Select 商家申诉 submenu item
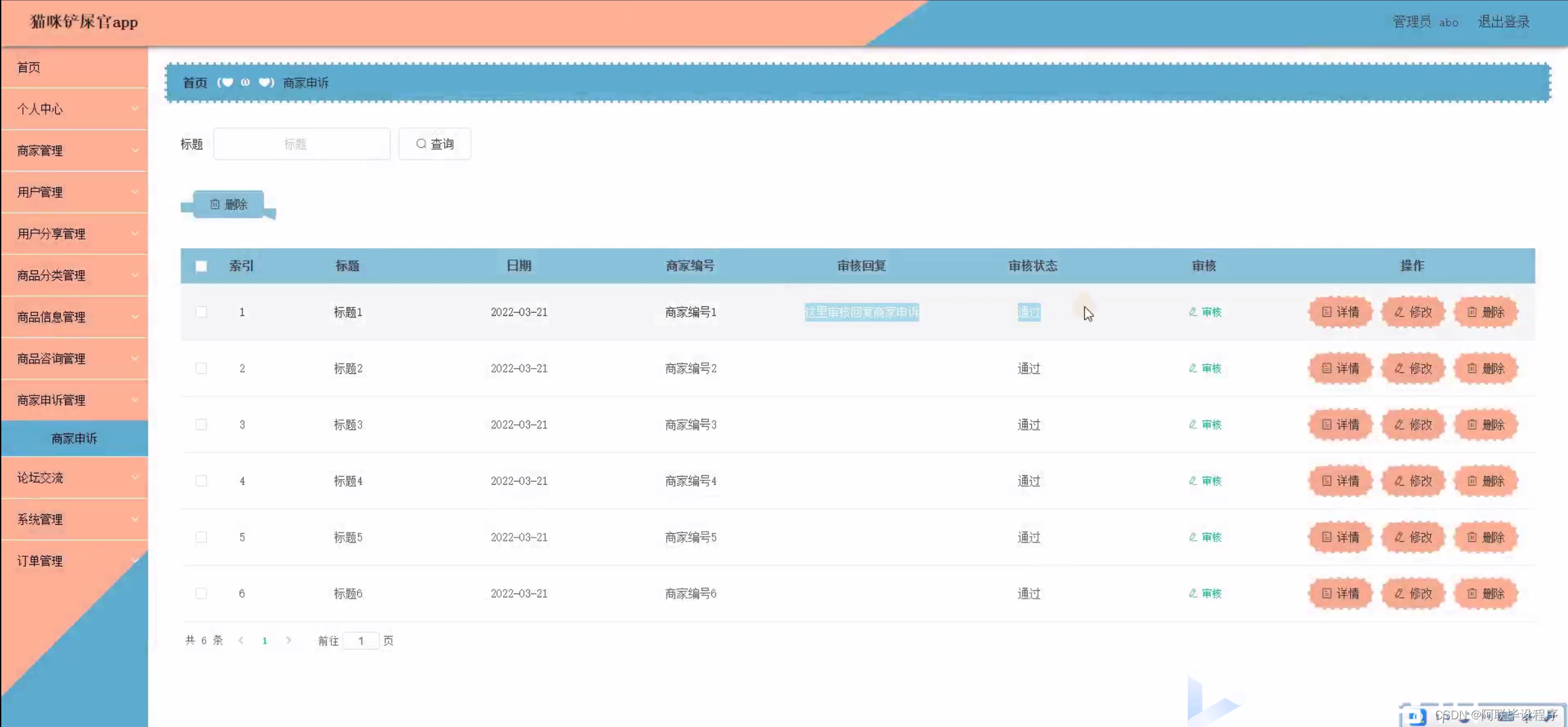This screenshot has height=727, width=1568. [75, 439]
